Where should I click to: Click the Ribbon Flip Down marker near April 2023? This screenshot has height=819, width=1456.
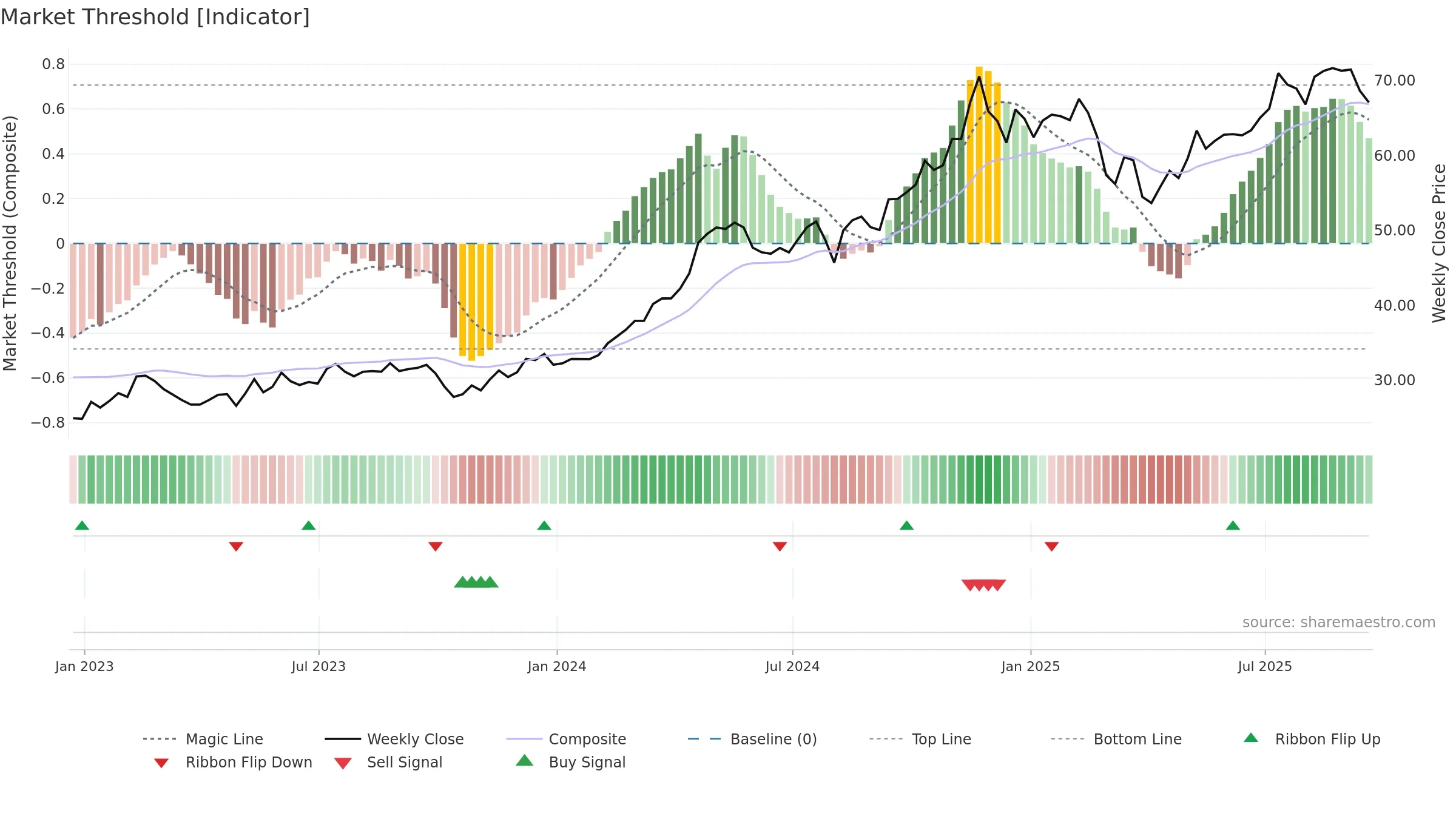click(x=236, y=547)
